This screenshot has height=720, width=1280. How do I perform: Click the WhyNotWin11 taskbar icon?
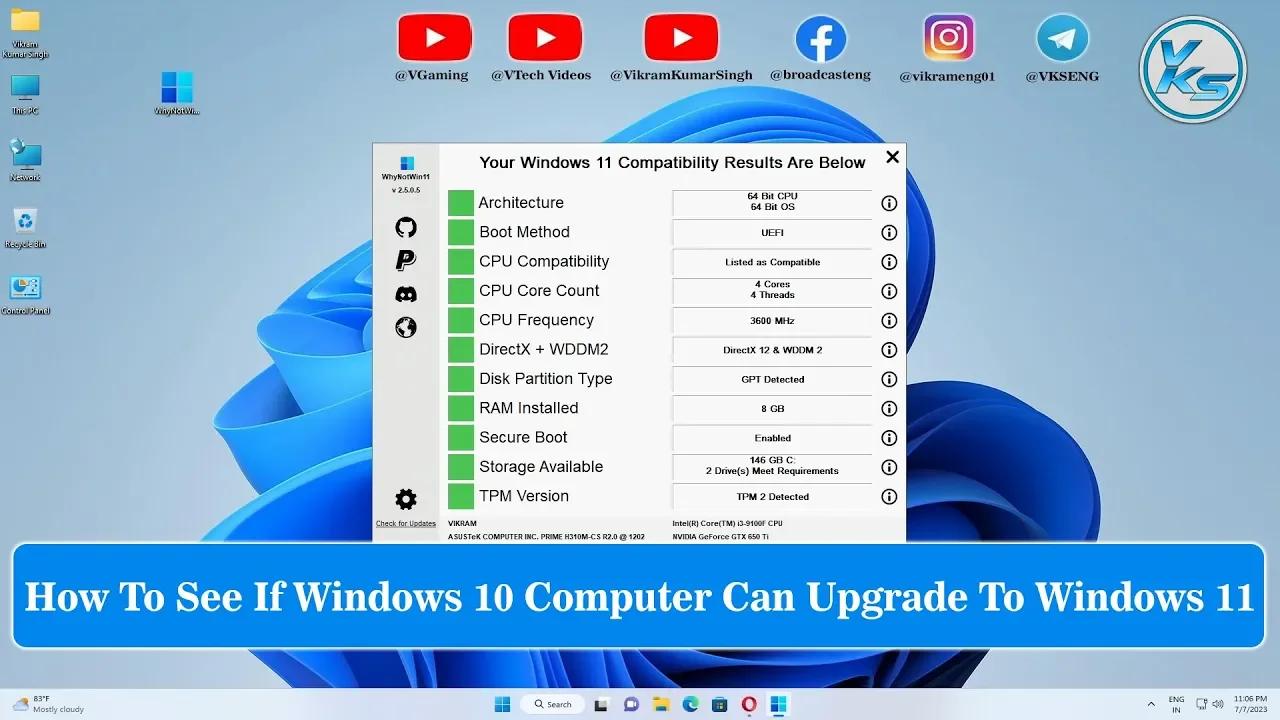pyautogui.click(x=778, y=704)
